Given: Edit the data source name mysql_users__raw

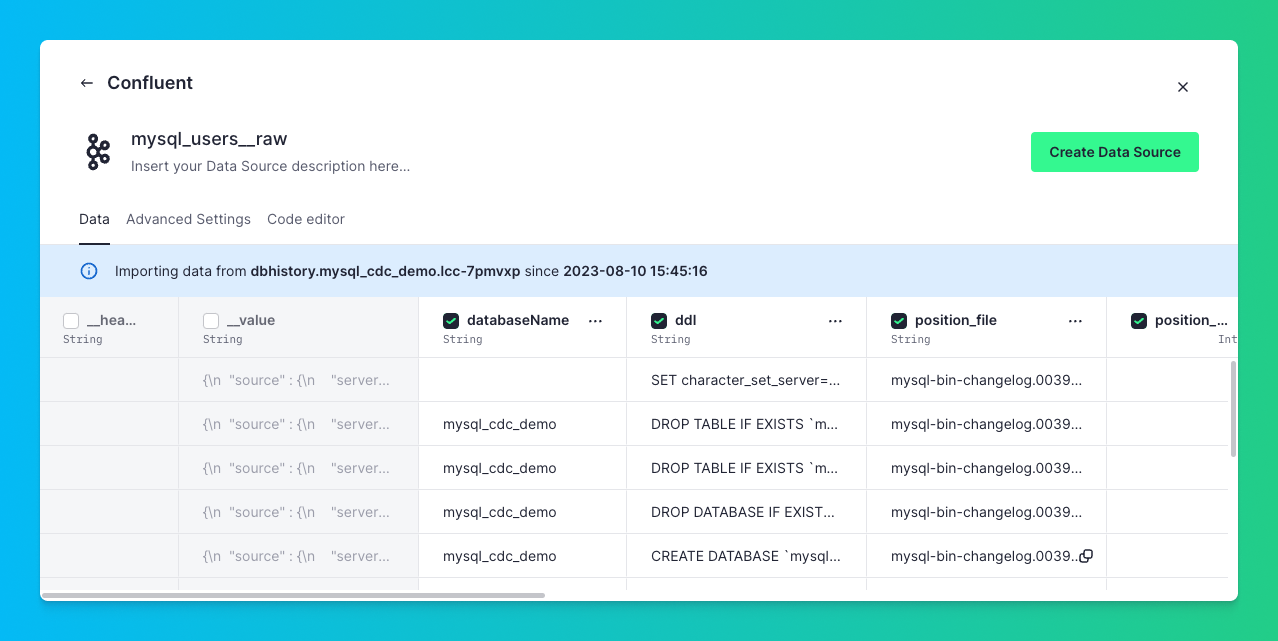Looking at the screenshot, I should pyautogui.click(x=209, y=139).
